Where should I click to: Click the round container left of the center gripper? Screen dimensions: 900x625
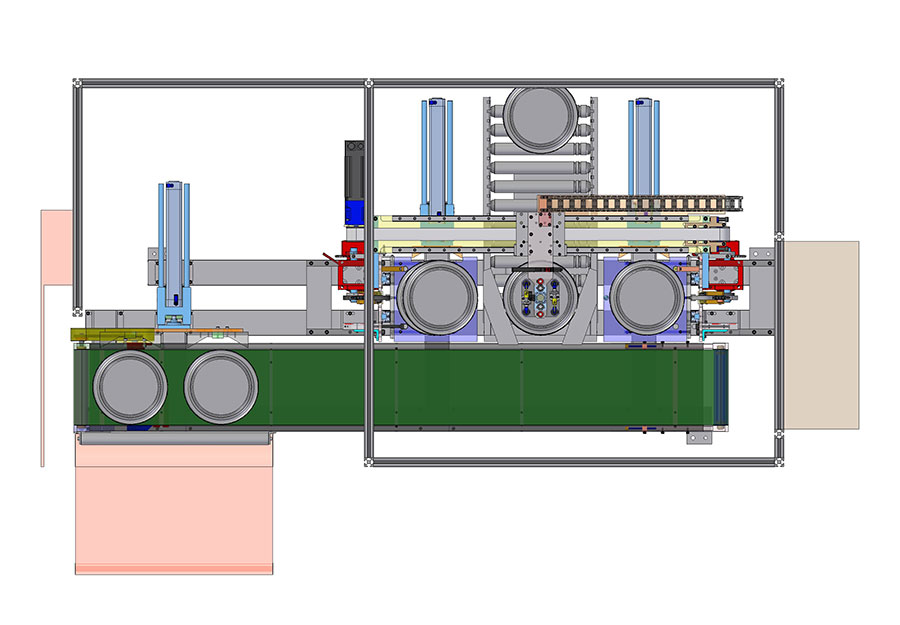437,298
